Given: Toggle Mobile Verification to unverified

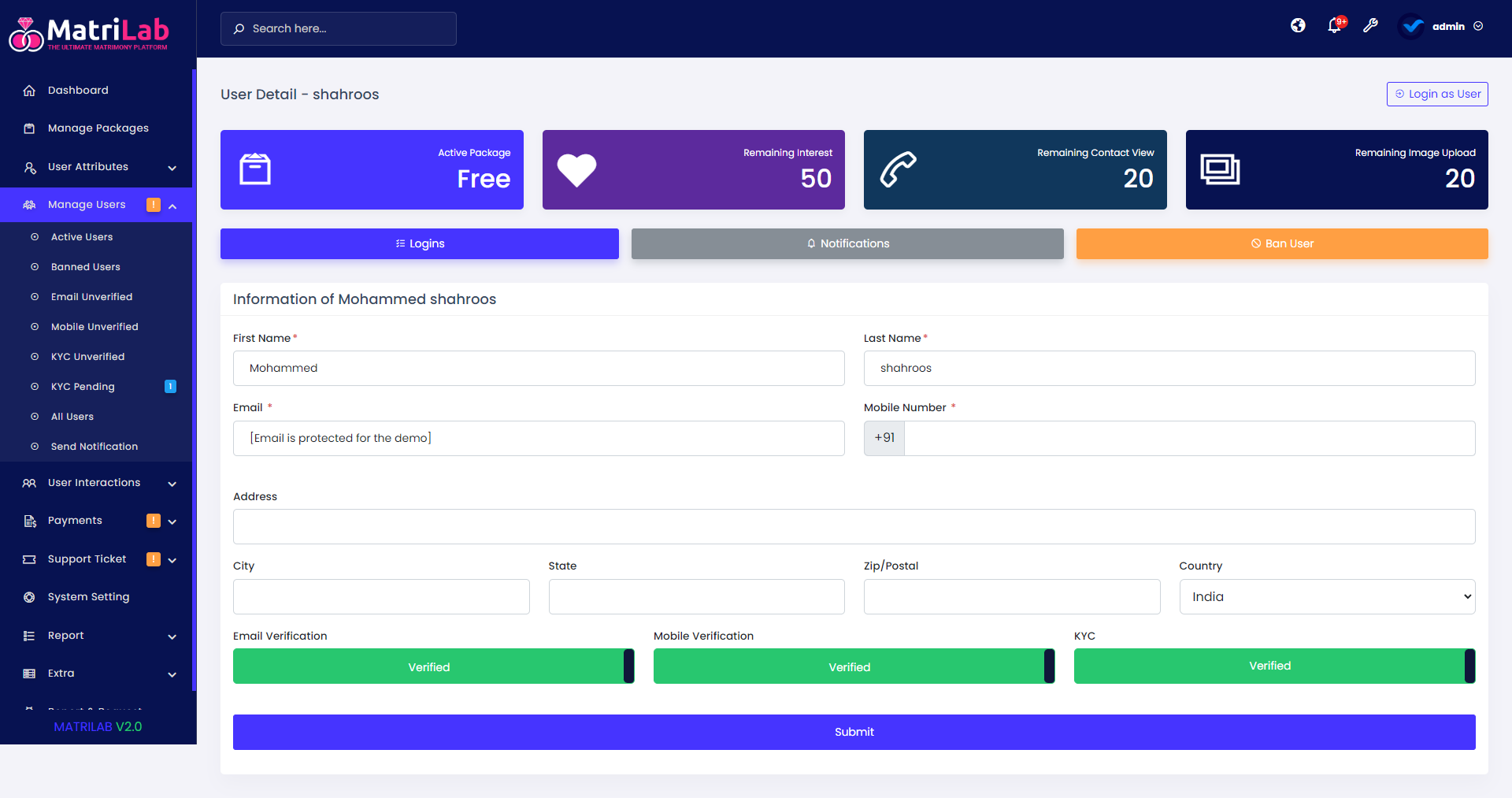Looking at the screenshot, I should point(1047,666).
